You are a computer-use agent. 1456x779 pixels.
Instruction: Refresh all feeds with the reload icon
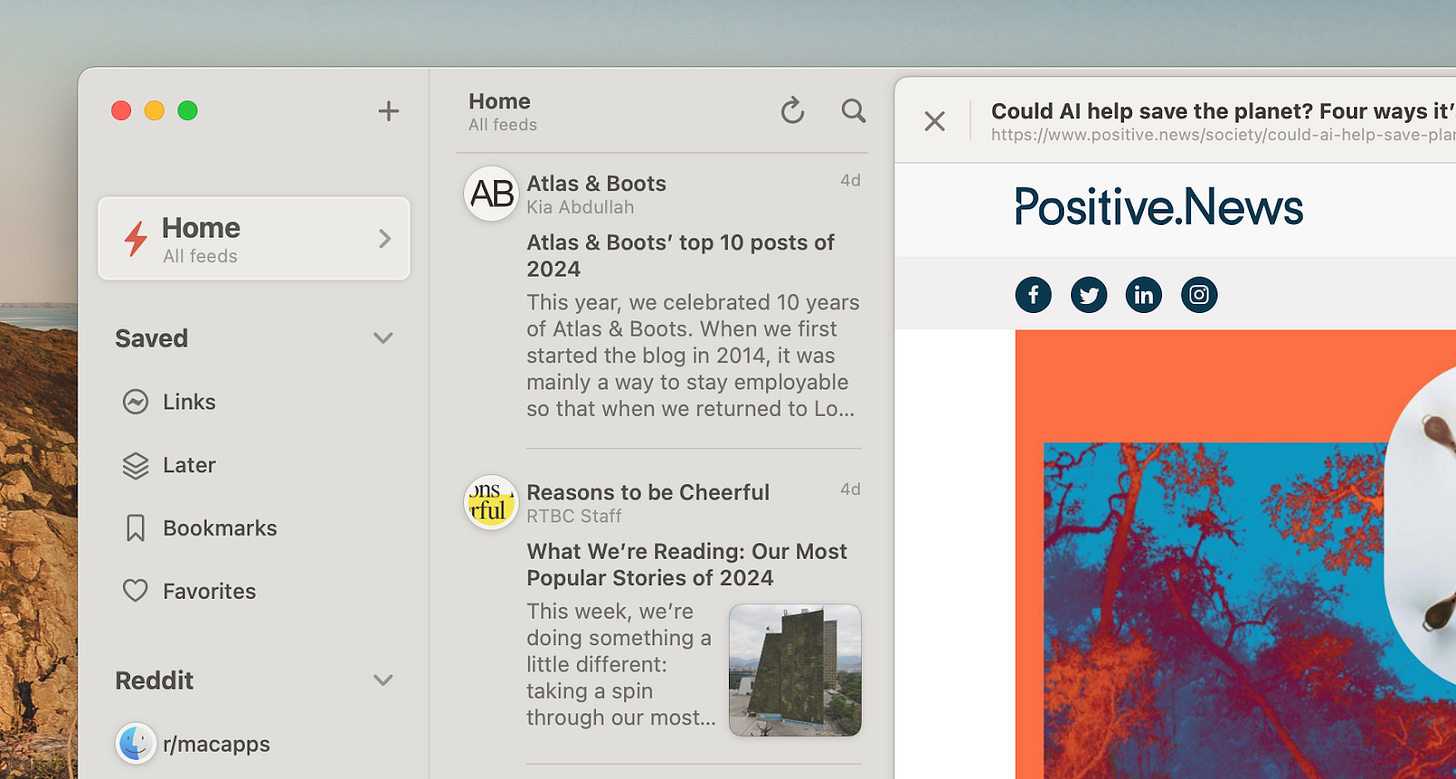pos(792,111)
